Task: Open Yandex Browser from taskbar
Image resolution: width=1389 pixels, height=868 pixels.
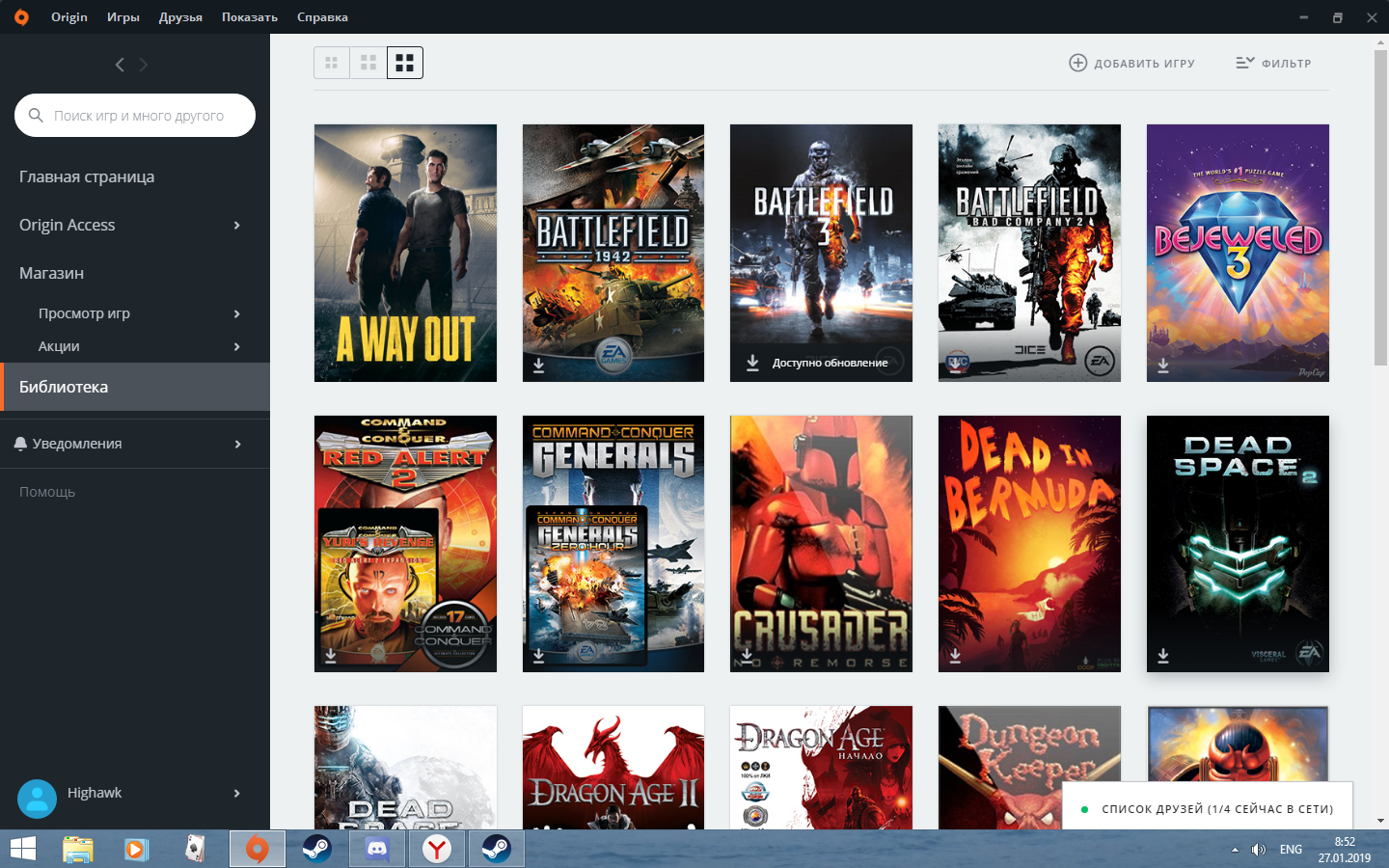Action: (437, 849)
